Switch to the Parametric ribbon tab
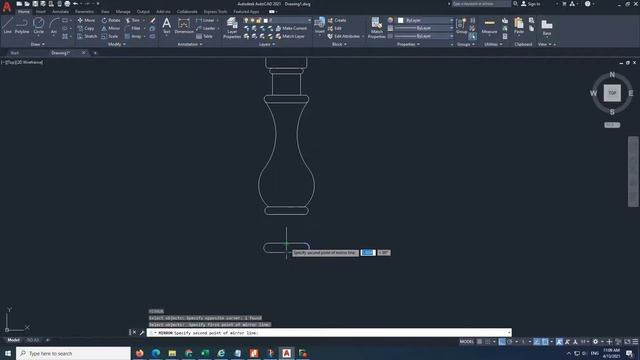Viewport: 640px width, 360px height. point(84,12)
